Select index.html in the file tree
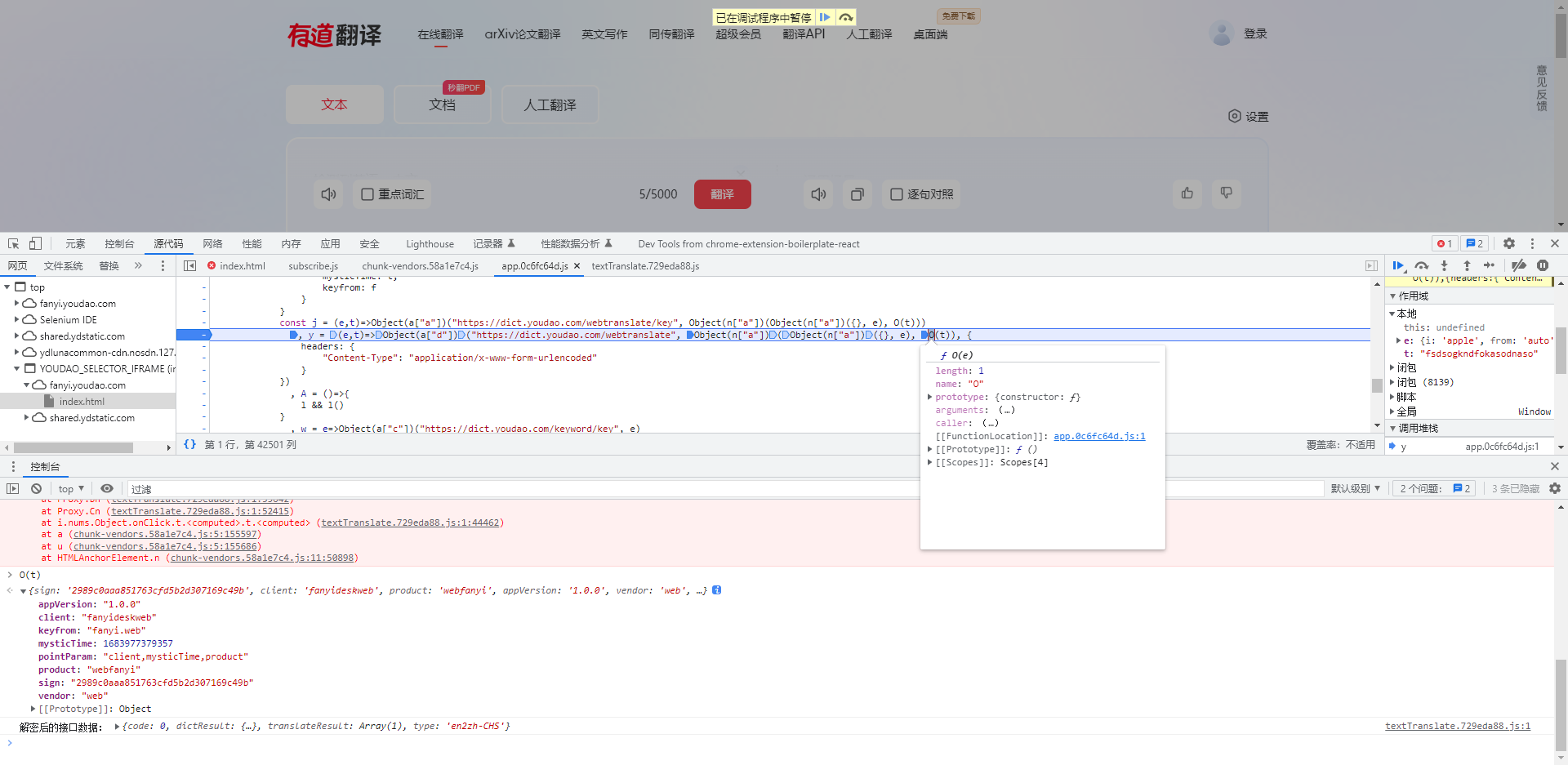This screenshot has height=765, width=1568. (82, 402)
